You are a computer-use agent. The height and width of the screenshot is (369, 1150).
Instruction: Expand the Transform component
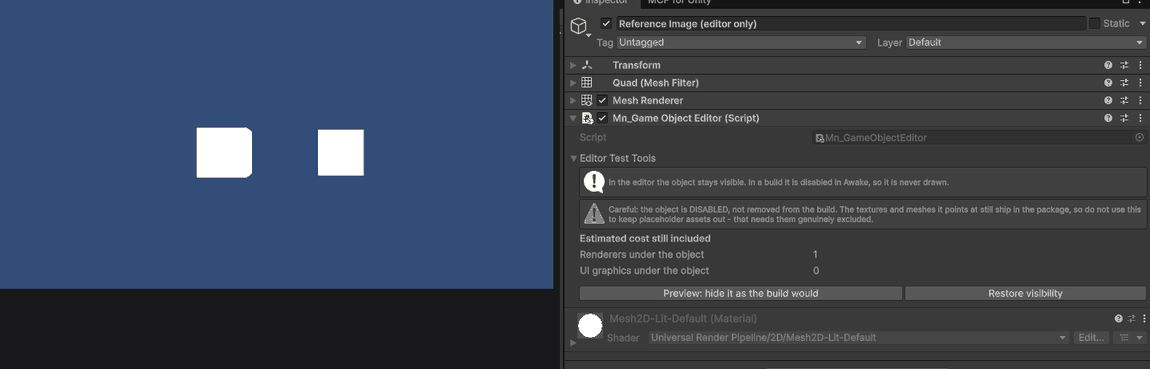pyautogui.click(x=574, y=65)
